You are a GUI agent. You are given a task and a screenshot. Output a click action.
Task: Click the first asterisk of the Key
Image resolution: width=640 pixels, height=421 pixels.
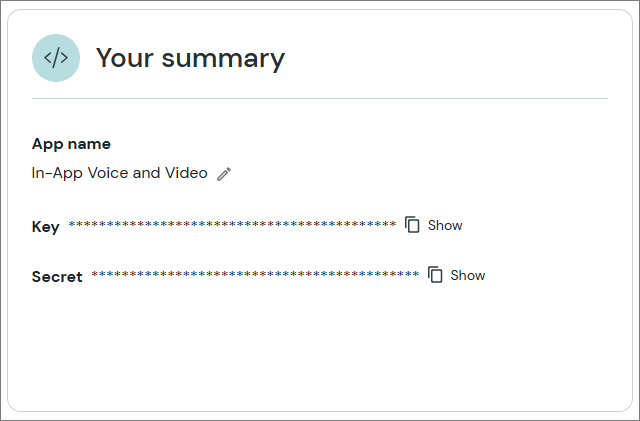71,224
